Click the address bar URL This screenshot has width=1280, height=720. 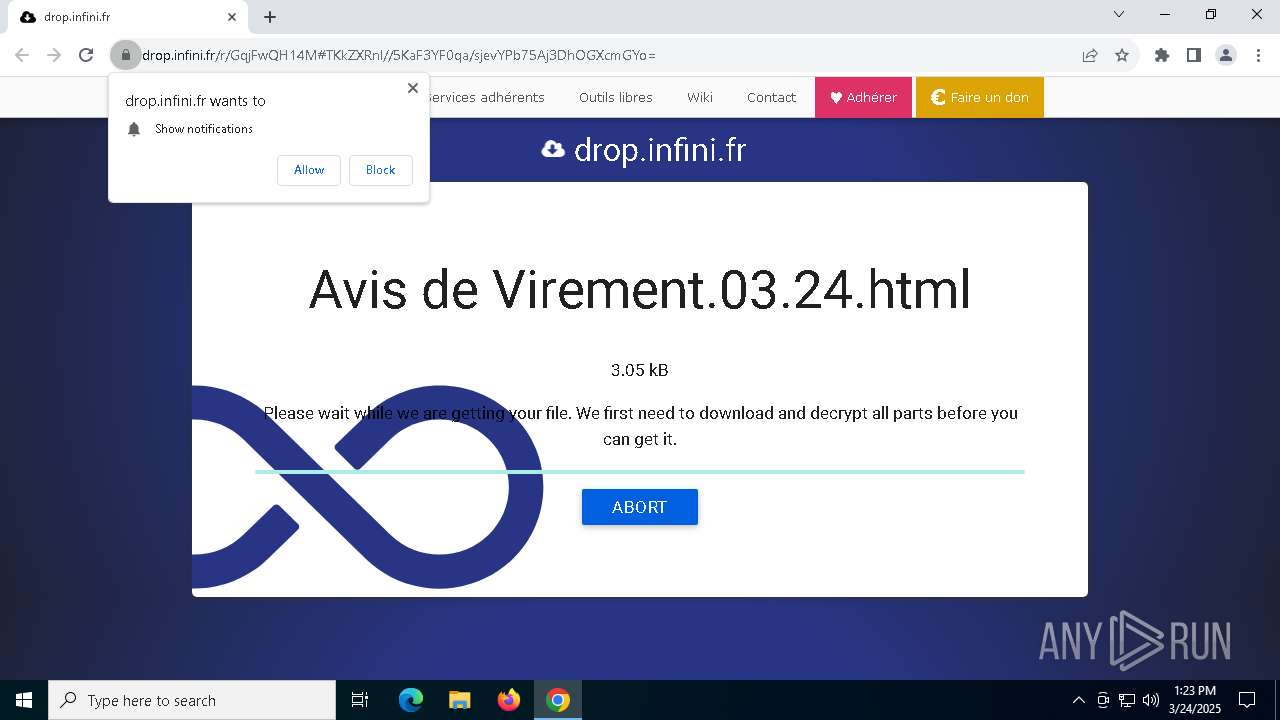tap(400, 56)
